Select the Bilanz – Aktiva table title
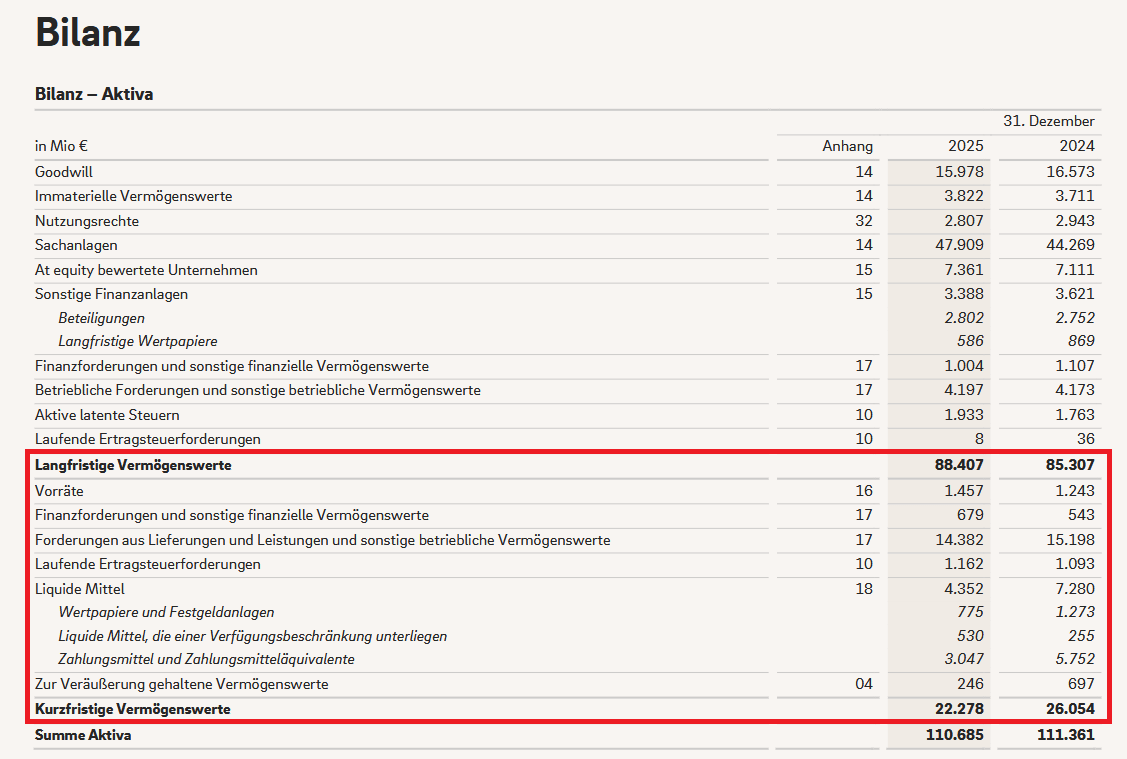 tap(94, 94)
